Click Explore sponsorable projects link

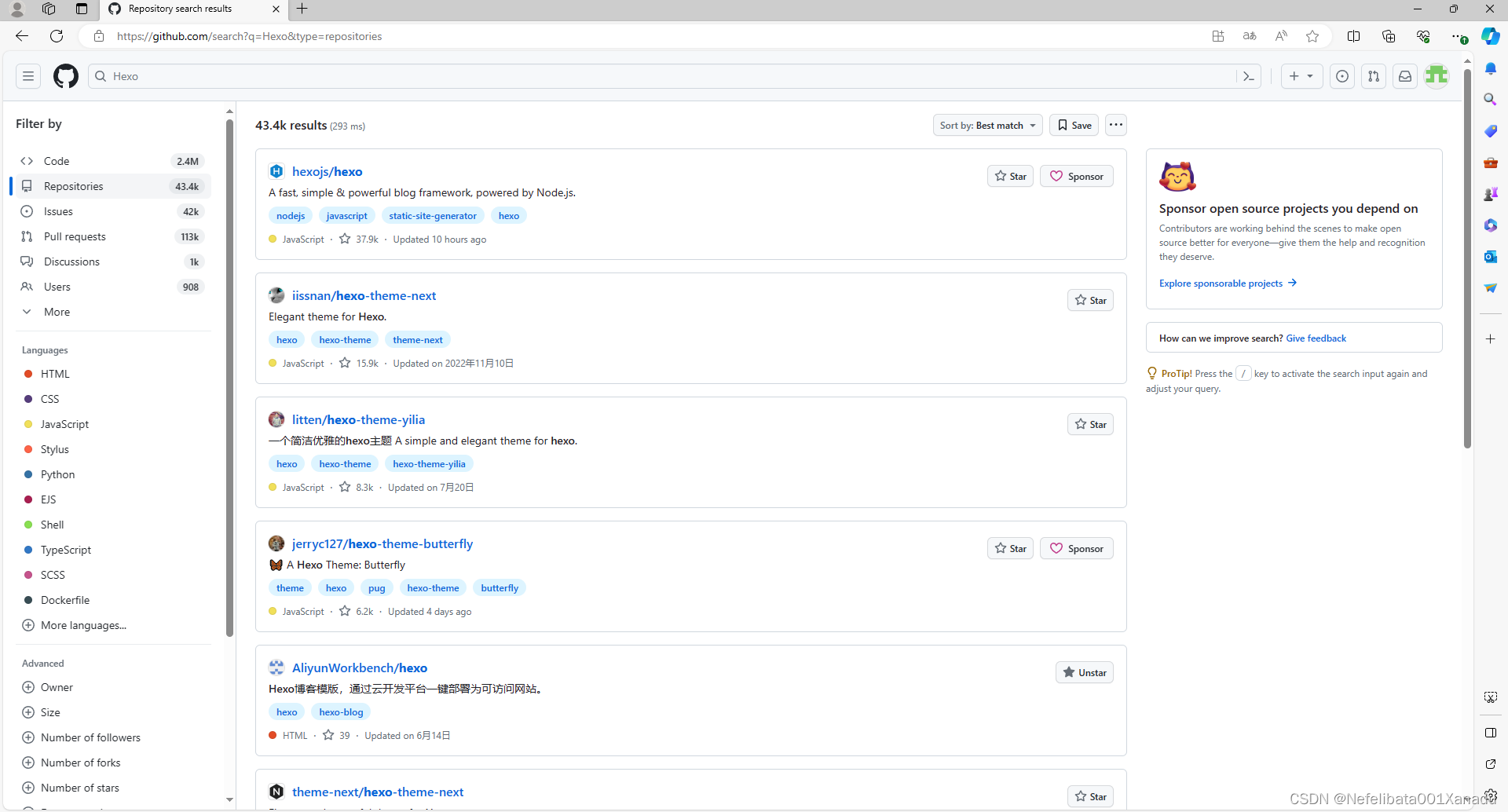click(x=1228, y=283)
